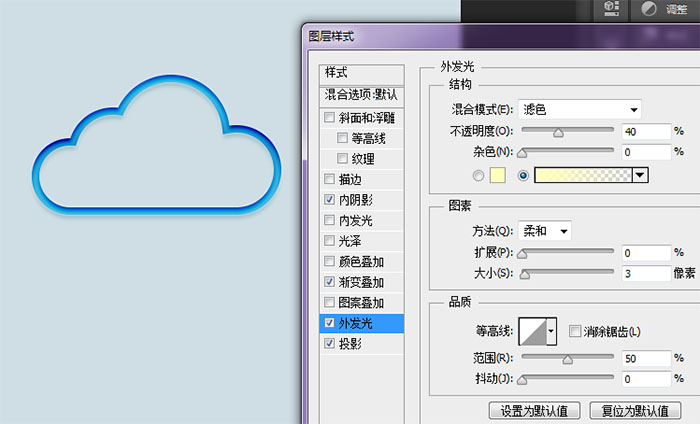
Task: Check the 消除锯齿 anti-alias option
Action: coord(575,331)
